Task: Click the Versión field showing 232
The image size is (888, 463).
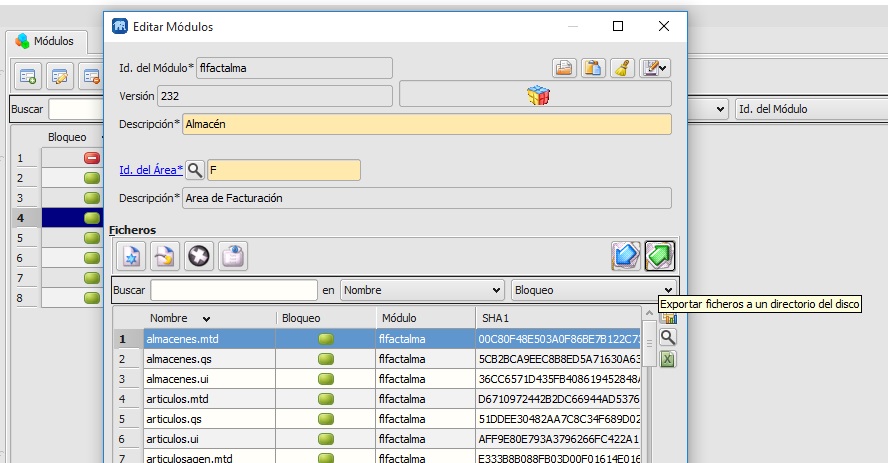Action: 275,96
